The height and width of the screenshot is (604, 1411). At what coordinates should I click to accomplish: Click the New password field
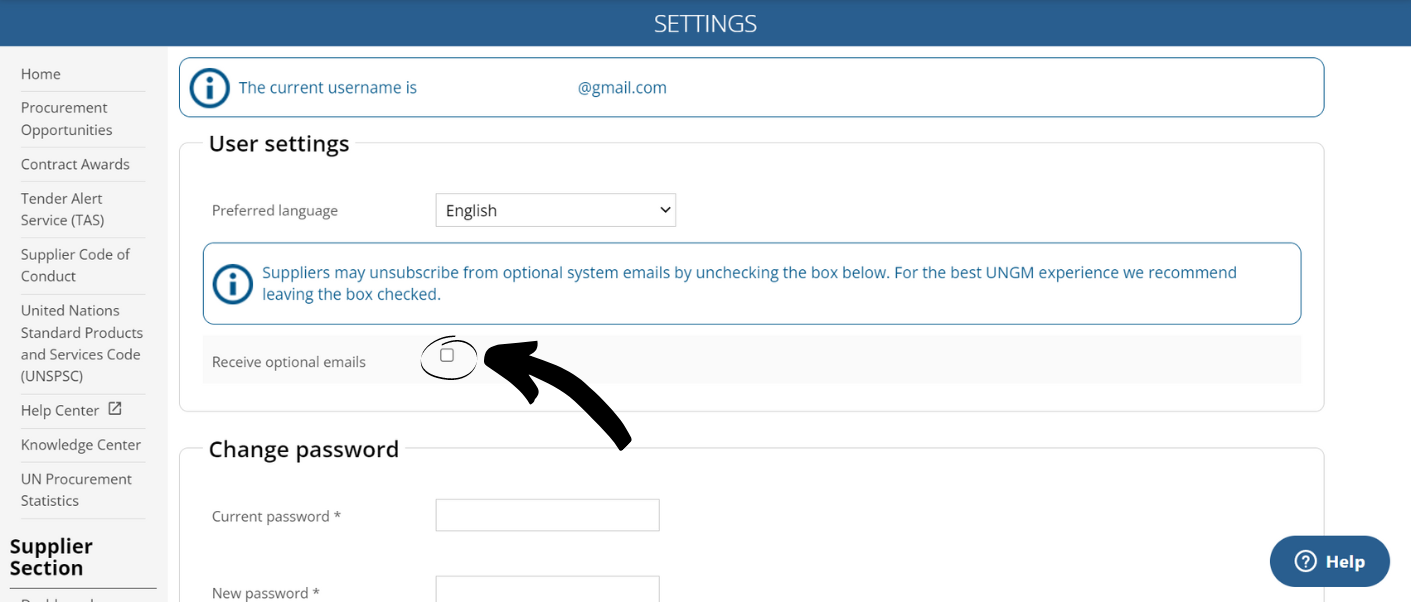coord(547,589)
